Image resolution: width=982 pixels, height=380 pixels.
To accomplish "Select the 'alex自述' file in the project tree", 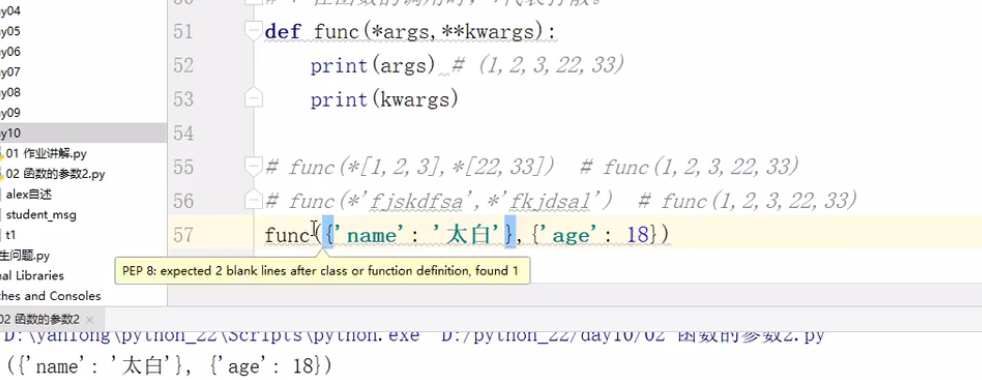I will pyautogui.click(x=28, y=195).
